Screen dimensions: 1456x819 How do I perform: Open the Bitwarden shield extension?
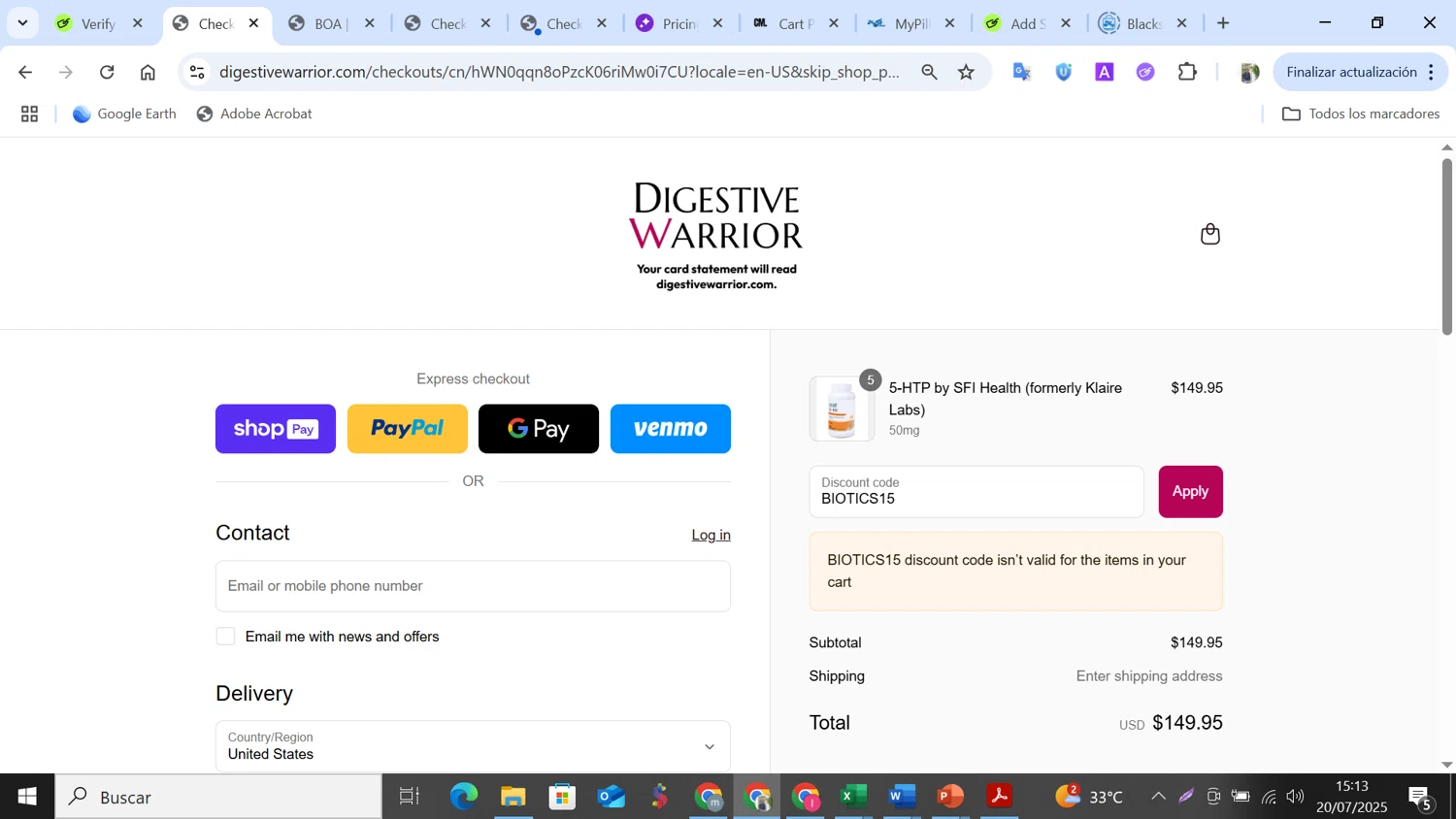point(1064,72)
